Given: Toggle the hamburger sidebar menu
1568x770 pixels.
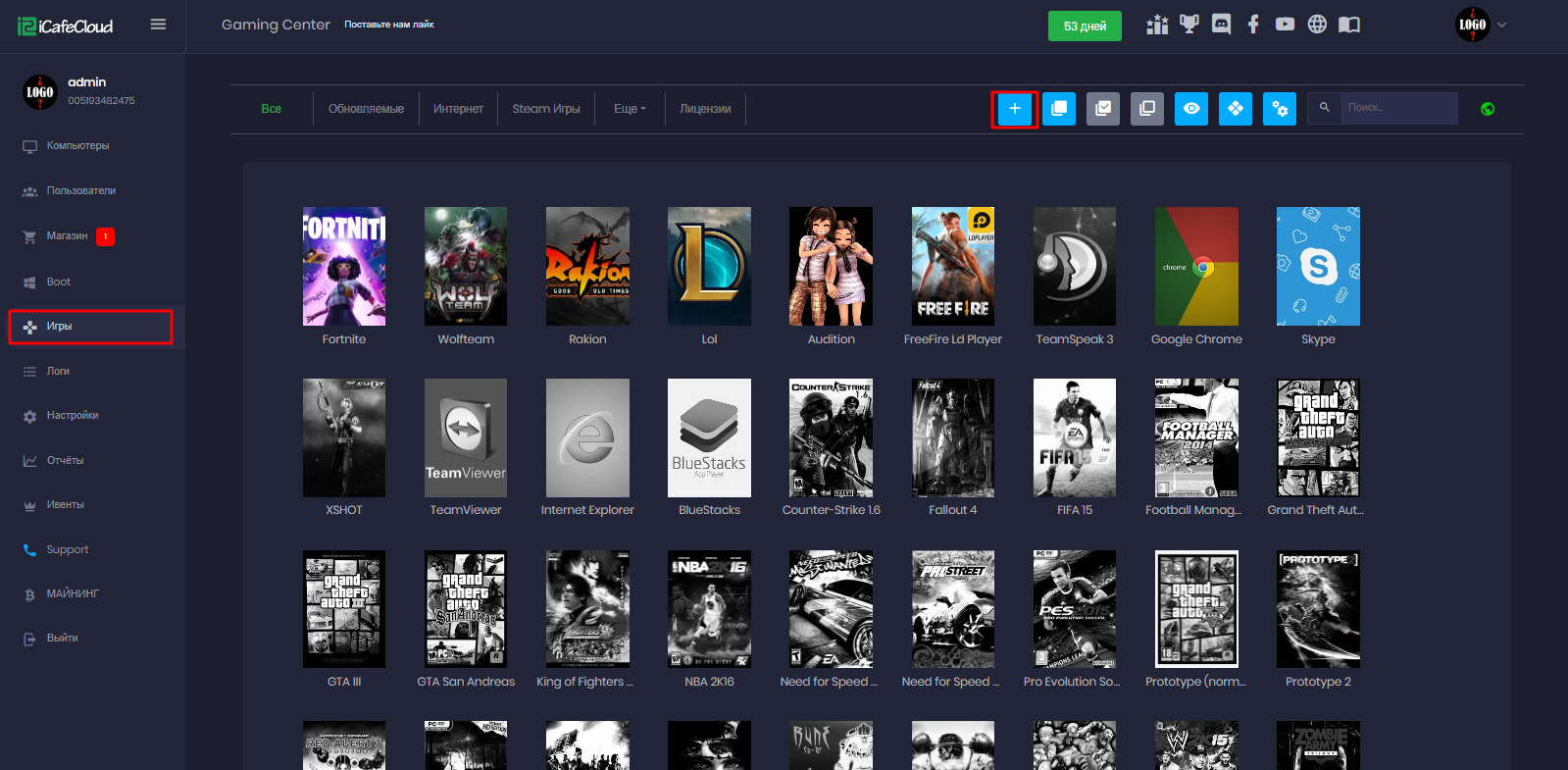Looking at the screenshot, I should pos(158,25).
